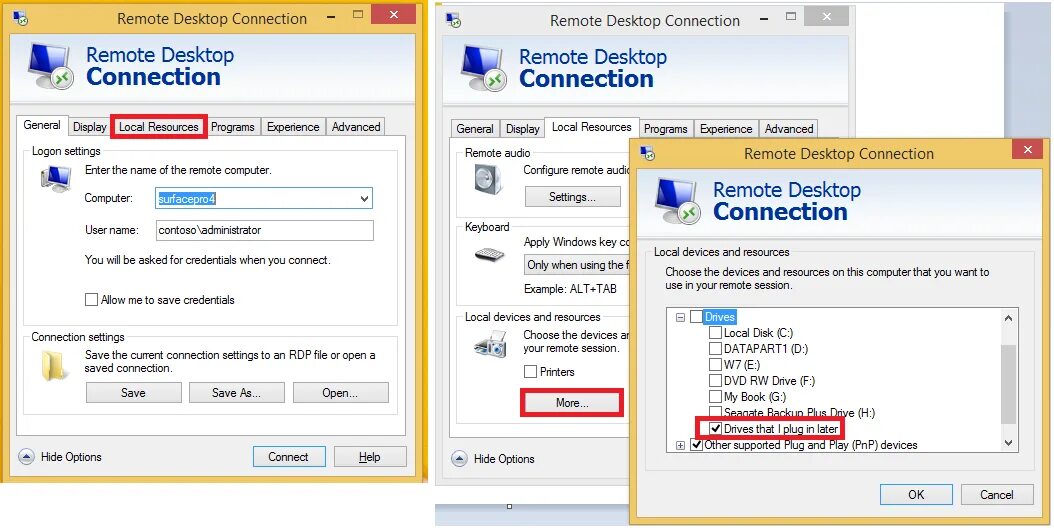This screenshot has height=528, width=1054.
Task: Click the surfacepro4 computer name text
Action: coord(187,198)
